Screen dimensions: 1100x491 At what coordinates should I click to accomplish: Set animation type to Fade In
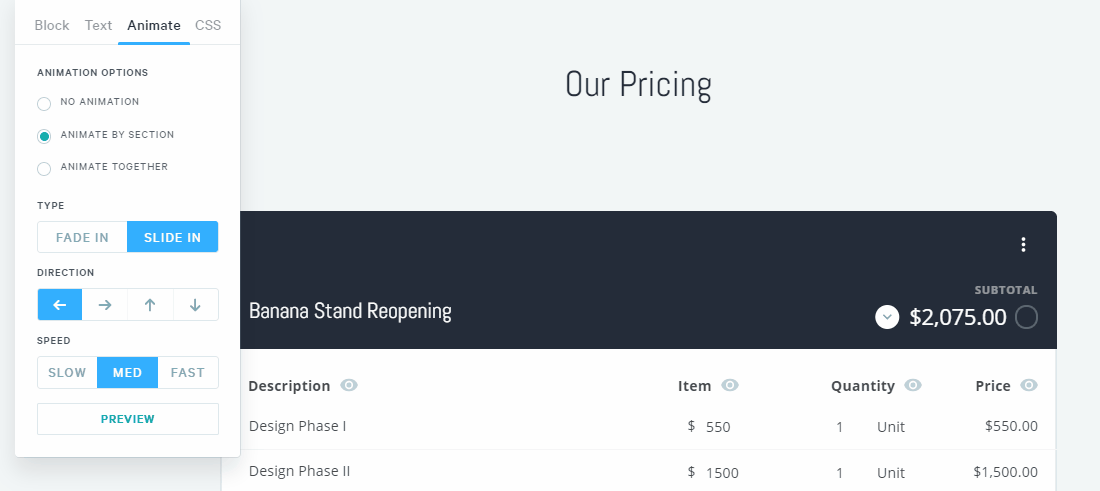82,237
